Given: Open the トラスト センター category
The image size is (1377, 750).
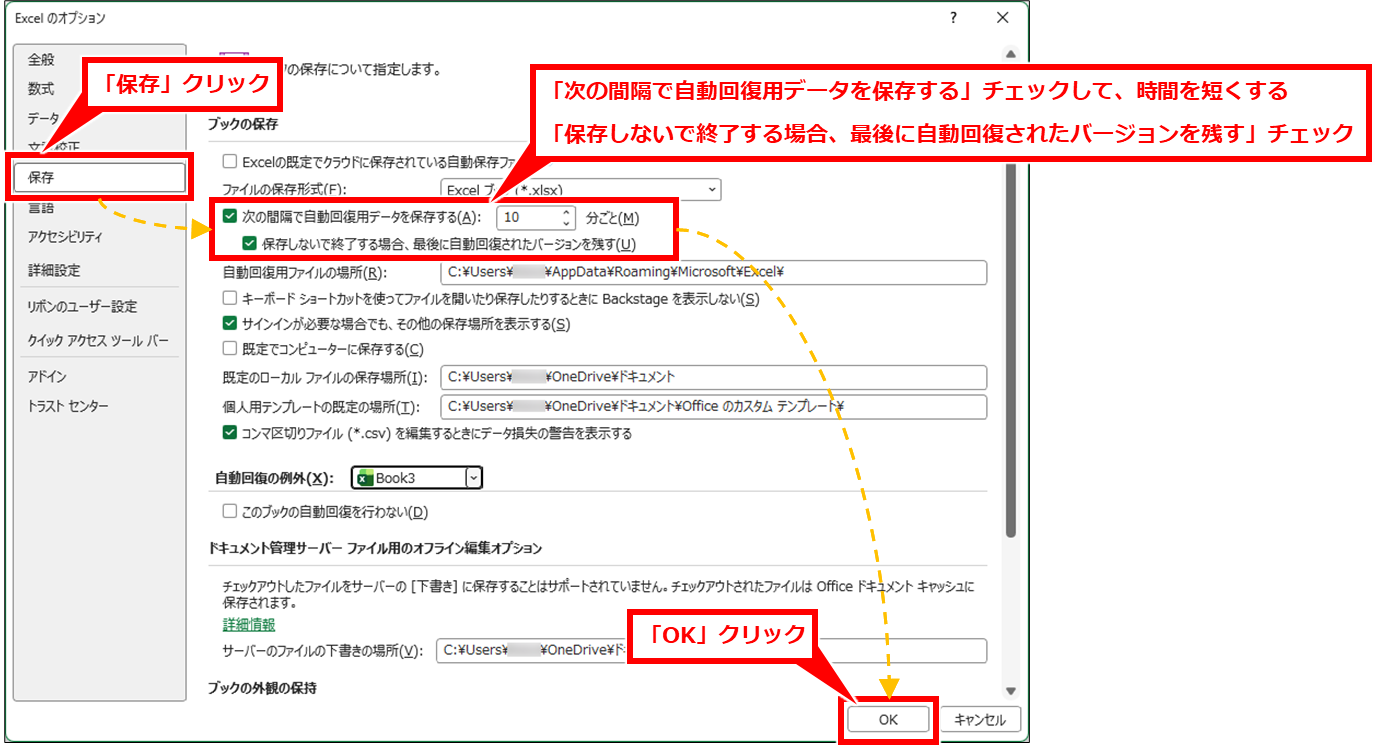Looking at the screenshot, I should point(68,406).
